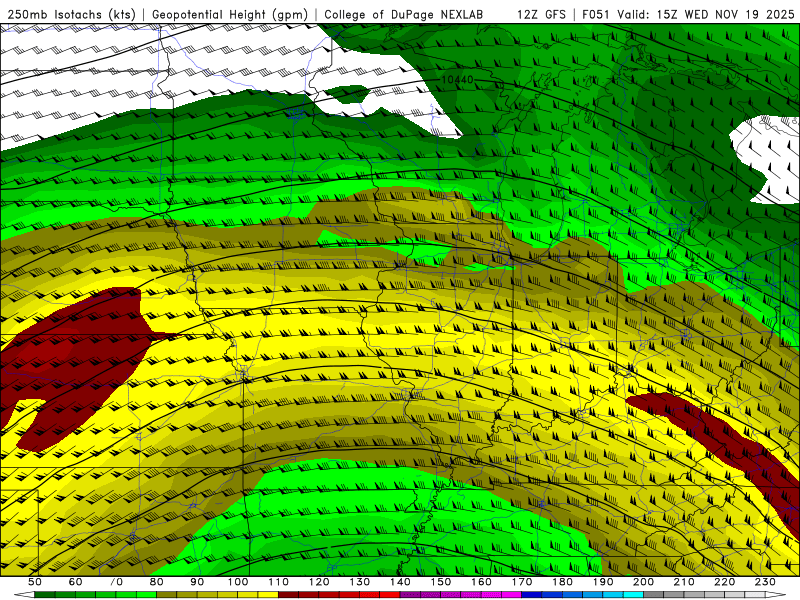Click the 'F051' forecast hour text

click(x=595, y=15)
